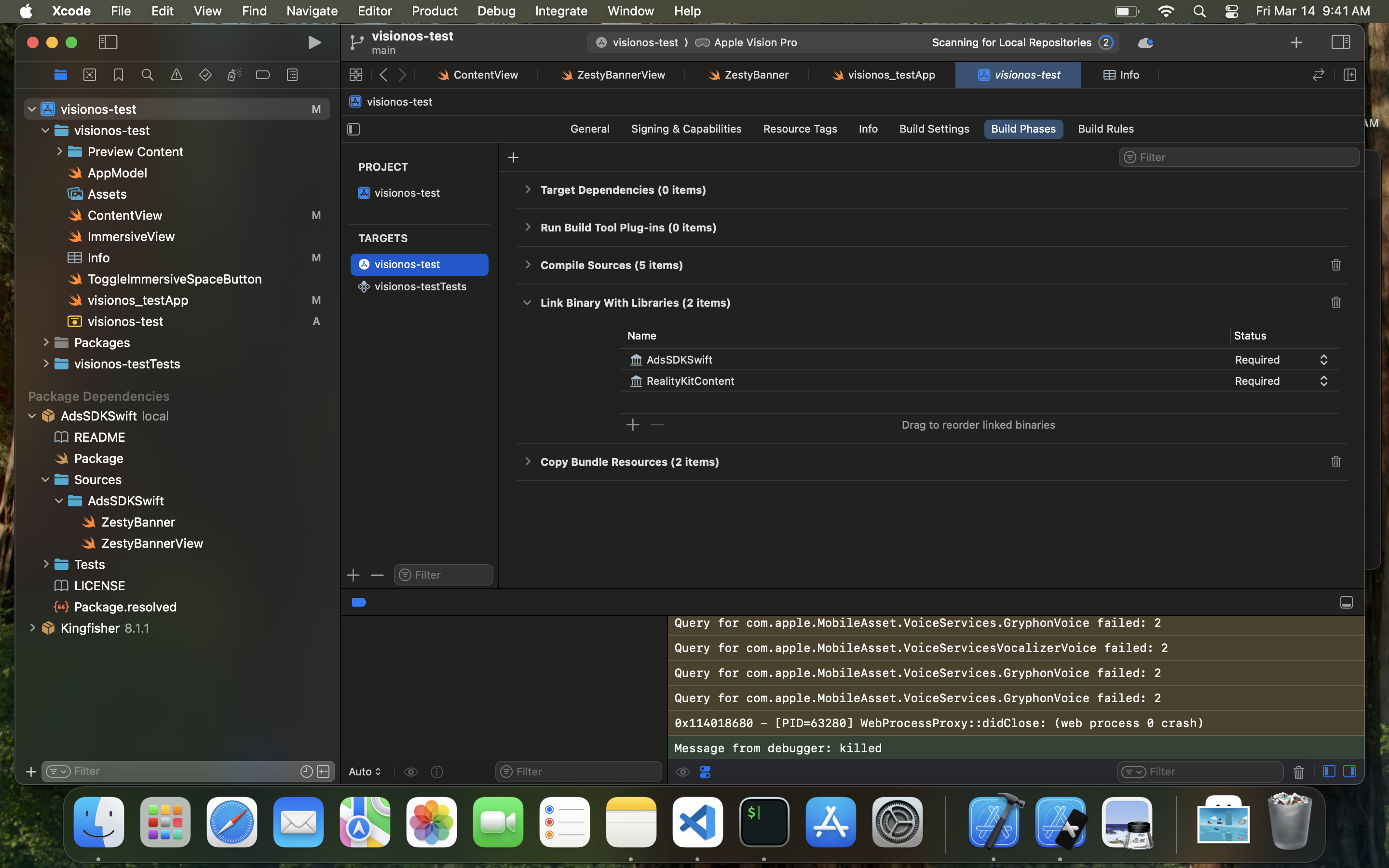Go forward with the editor forward arrow
Viewport: 1389px width, 868px height.
(402, 75)
